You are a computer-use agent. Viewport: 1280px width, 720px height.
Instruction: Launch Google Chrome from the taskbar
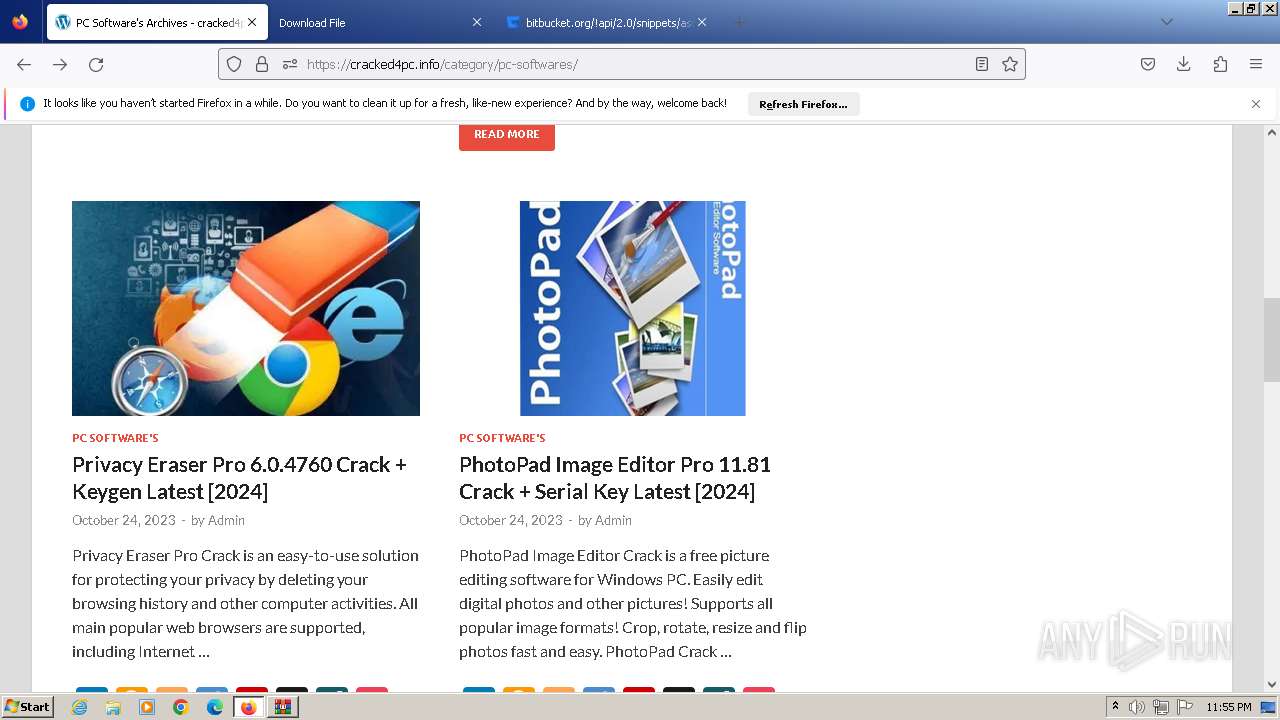pos(181,707)
